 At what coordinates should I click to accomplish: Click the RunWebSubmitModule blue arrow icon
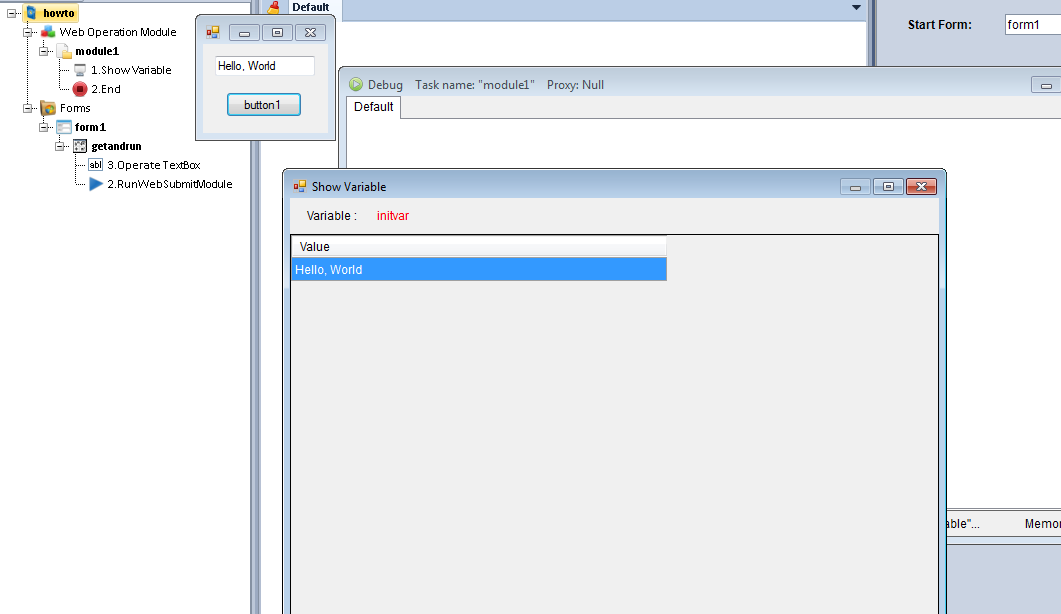[x=96, y=184]
